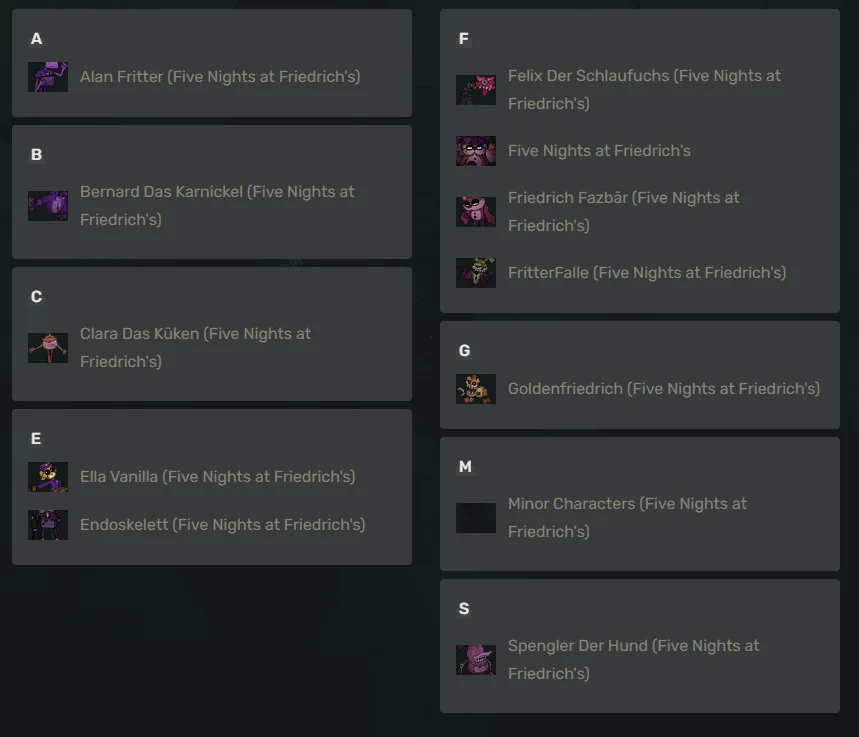Open the Endoskelett thumbnail image
Viewport: 859px width, 737px height.
click(48, 525)
